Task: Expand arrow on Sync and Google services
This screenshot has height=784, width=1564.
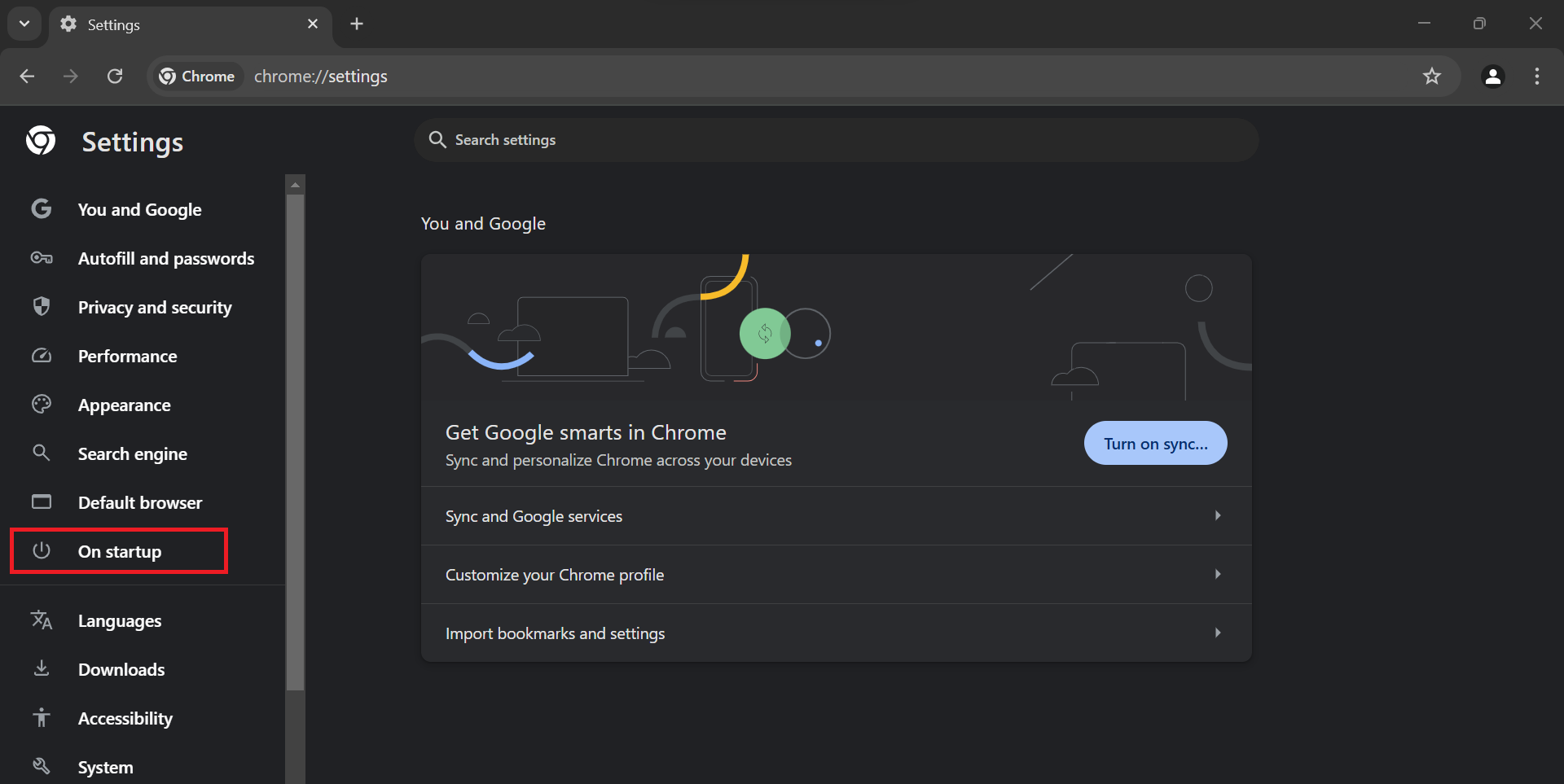Action: click(x=1218, y=515)
